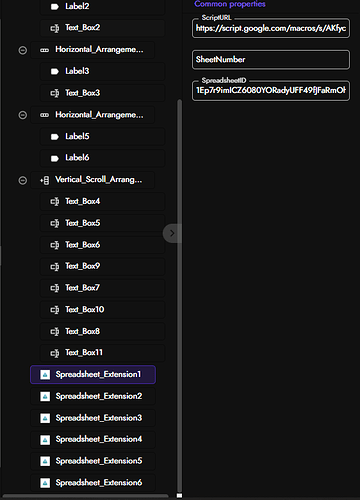Select Label6 tree row
Image resolution: width=360 pixels, height=500 pixels.
pyautogui.click(x=102, y=158)
